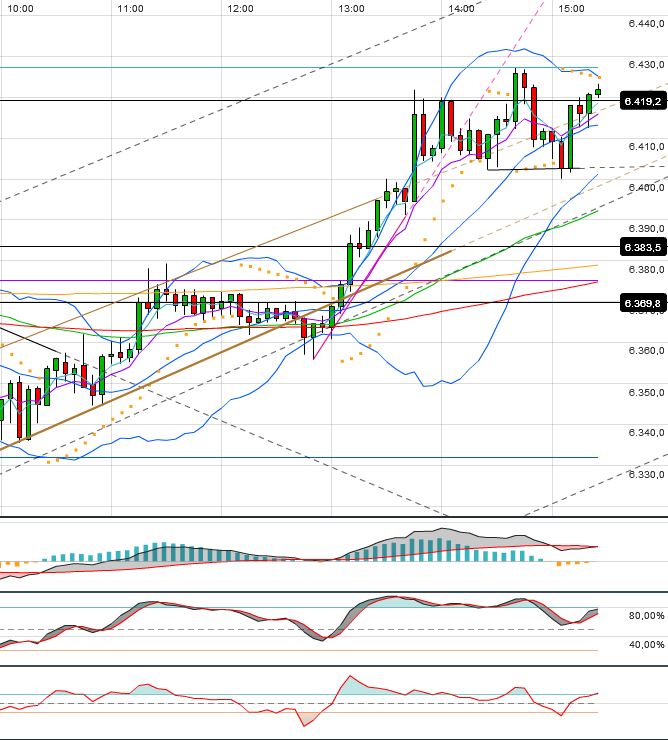
Task: Click the 6.419,2 price level label
Action: click(643, 101)
